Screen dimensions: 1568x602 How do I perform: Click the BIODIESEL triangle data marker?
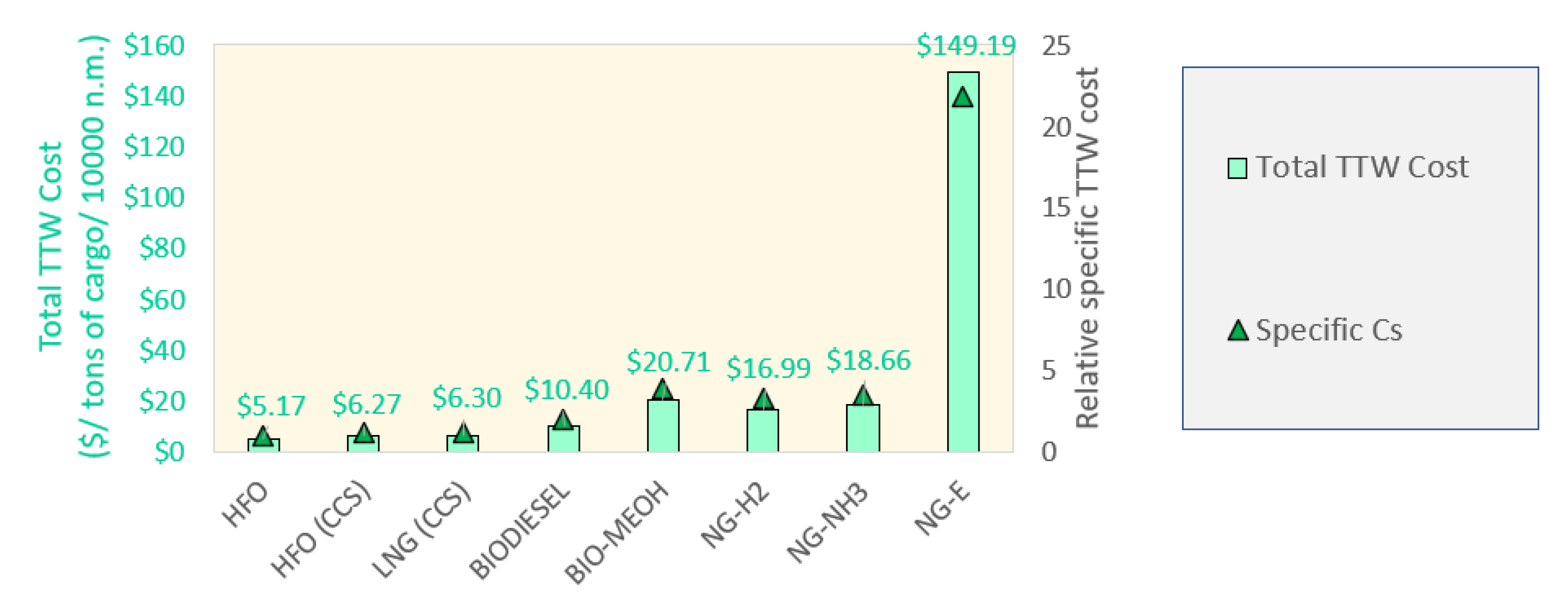(x=563, y=419)
